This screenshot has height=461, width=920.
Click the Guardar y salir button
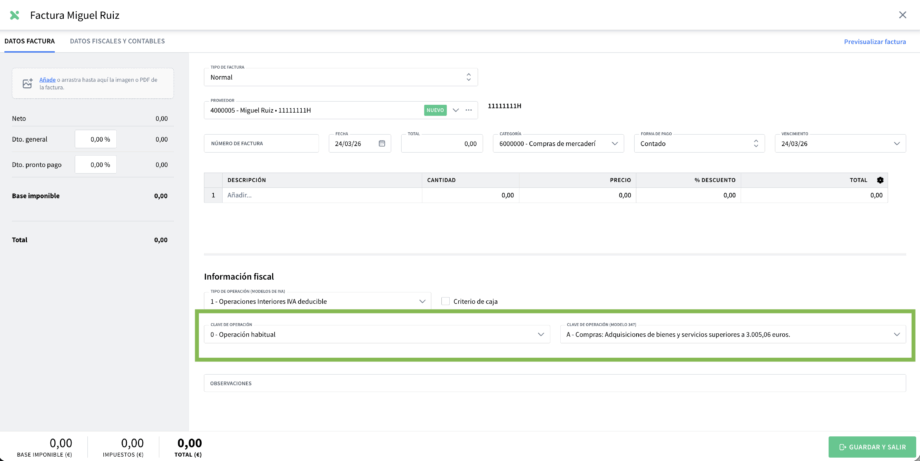tap(872, 447)
